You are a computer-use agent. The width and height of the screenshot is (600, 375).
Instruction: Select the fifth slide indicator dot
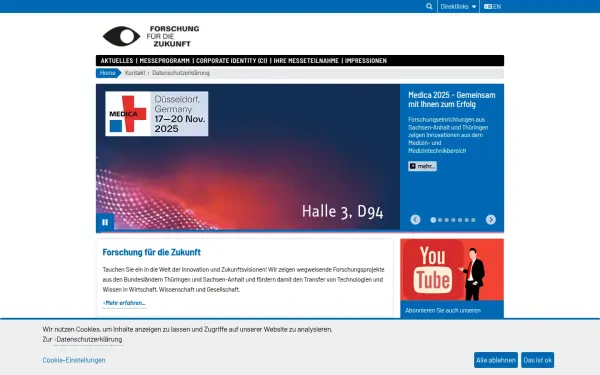(x=460, y=220)
